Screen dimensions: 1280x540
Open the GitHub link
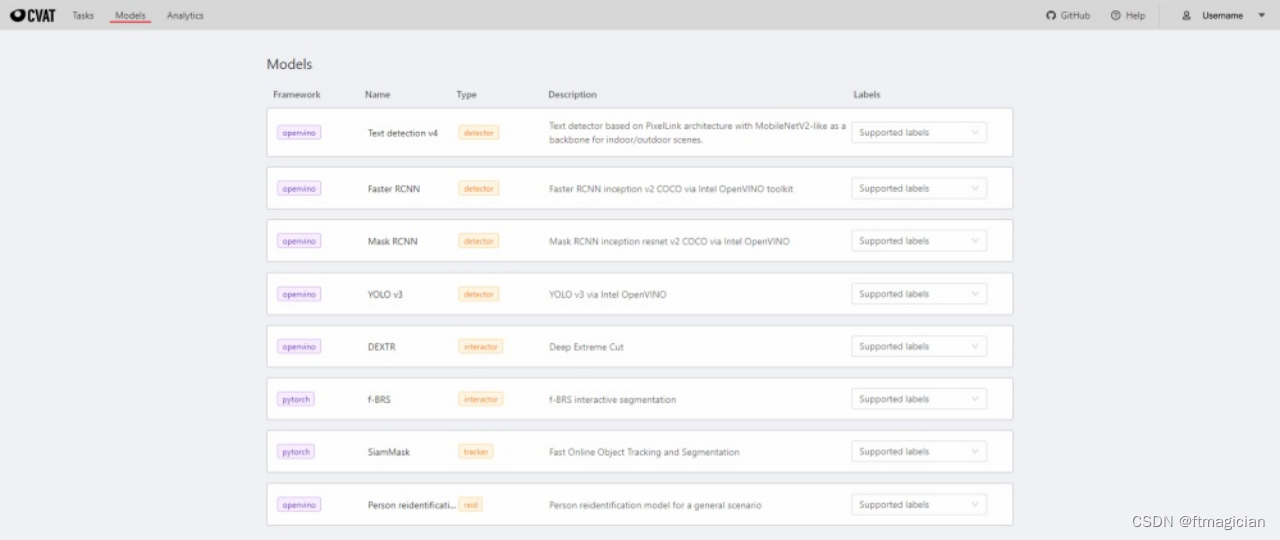(x=1068, y=16)
